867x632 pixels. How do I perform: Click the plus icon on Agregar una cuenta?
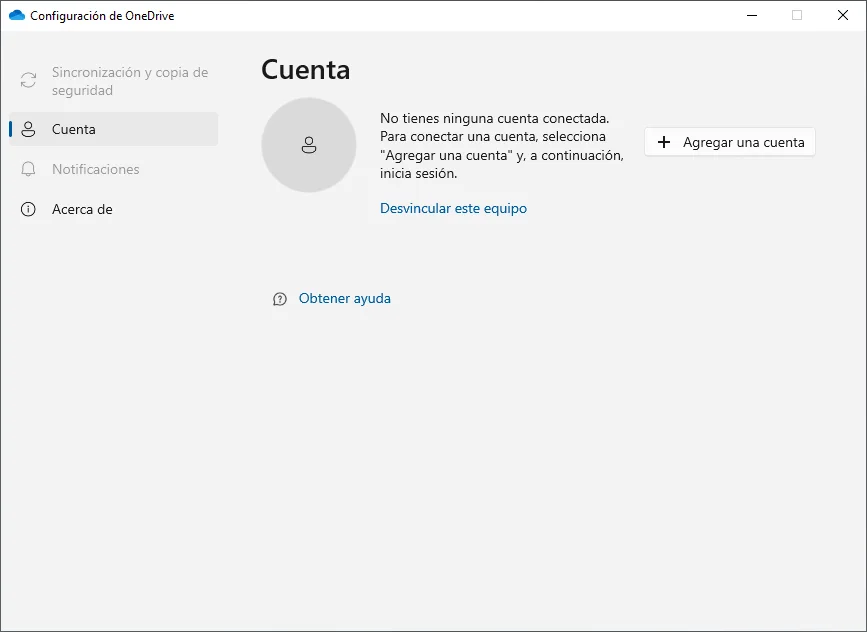pyautogui.click(x=662, y=142)
